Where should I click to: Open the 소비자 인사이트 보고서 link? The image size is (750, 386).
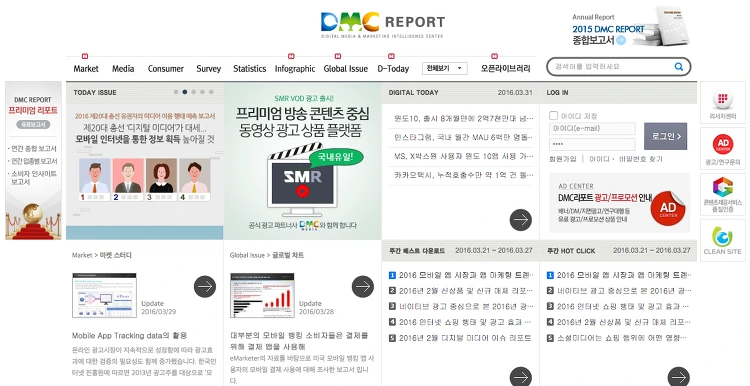click(x=33, y=178)
